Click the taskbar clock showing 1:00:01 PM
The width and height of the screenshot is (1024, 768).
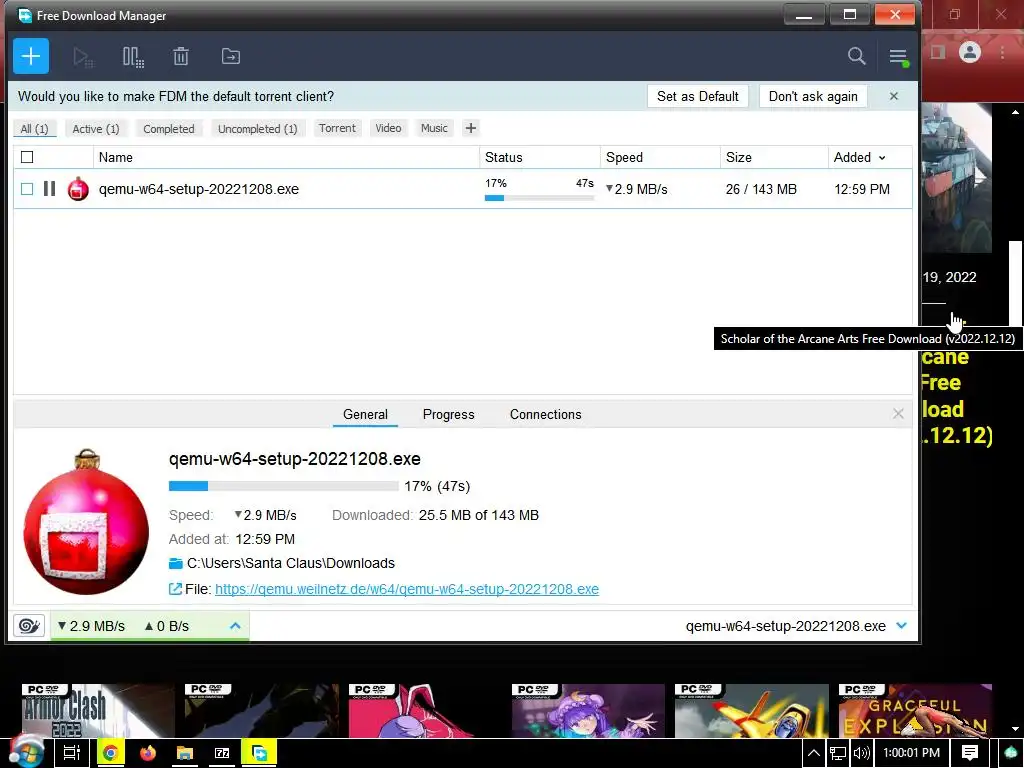click(911, 753)
